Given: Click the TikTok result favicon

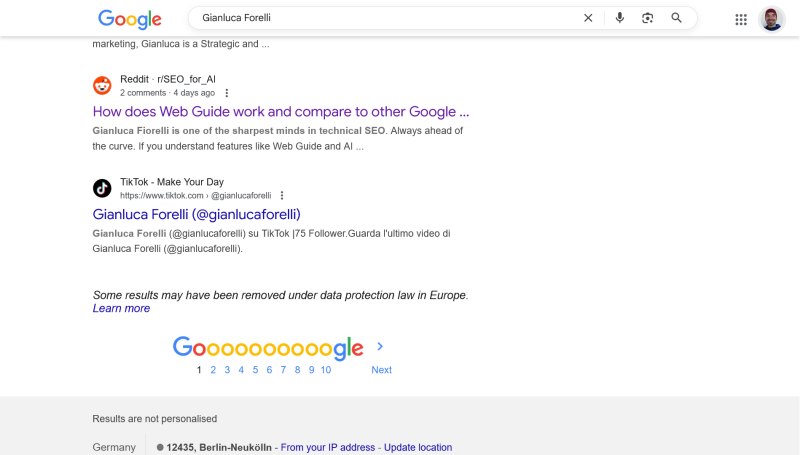Looking at the screenshot, I should point(102,188).
